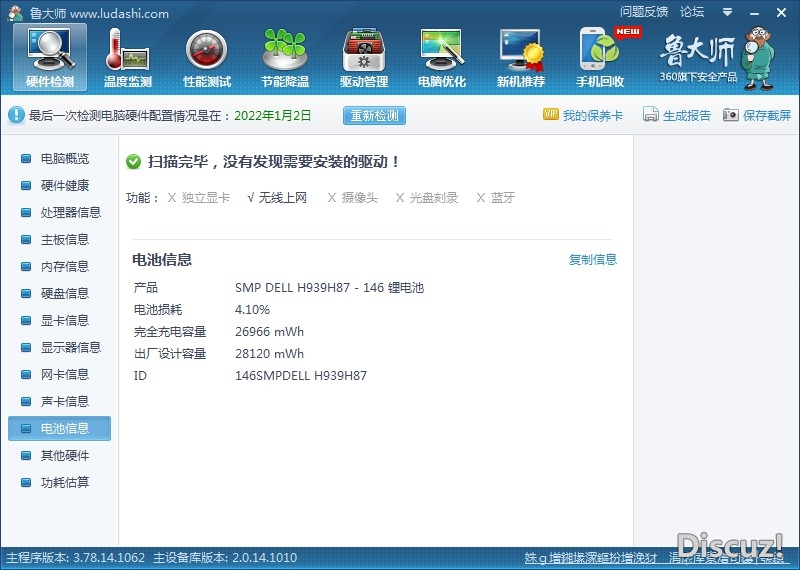Open 功耗估算 sidebar item

click(x=64, y=483)
